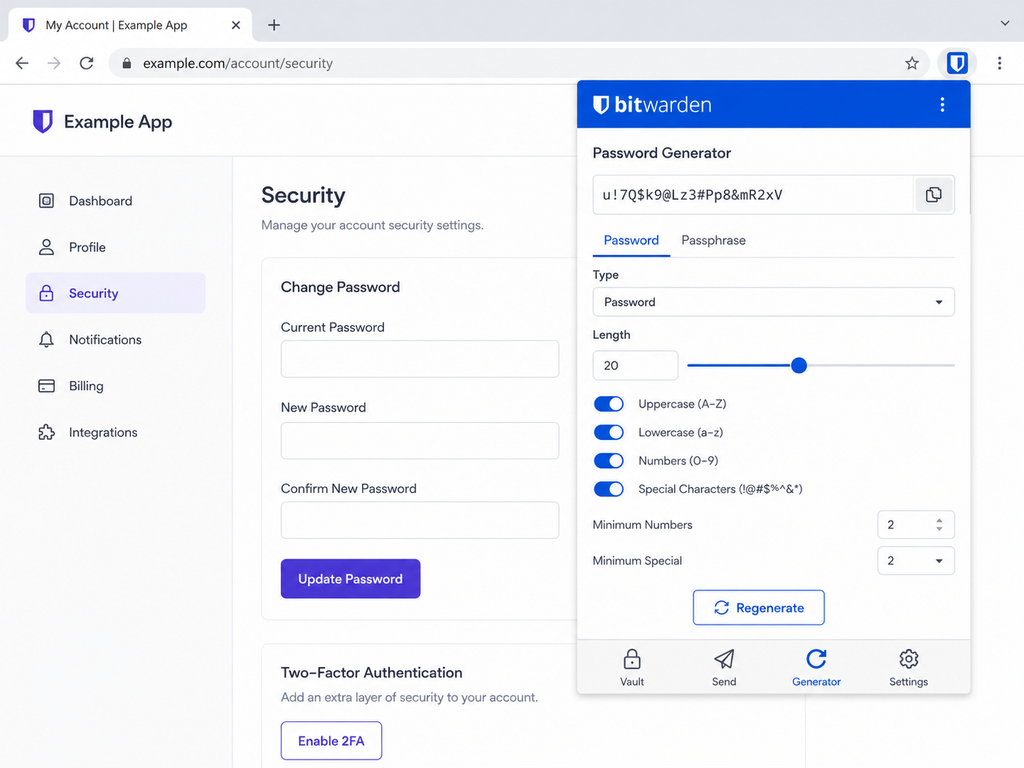This screenshot has width=1024, height=768.
Task: Click the Bitwarden extension icon in toolbar
Action: pyautogui.click(x=957, y=63)
